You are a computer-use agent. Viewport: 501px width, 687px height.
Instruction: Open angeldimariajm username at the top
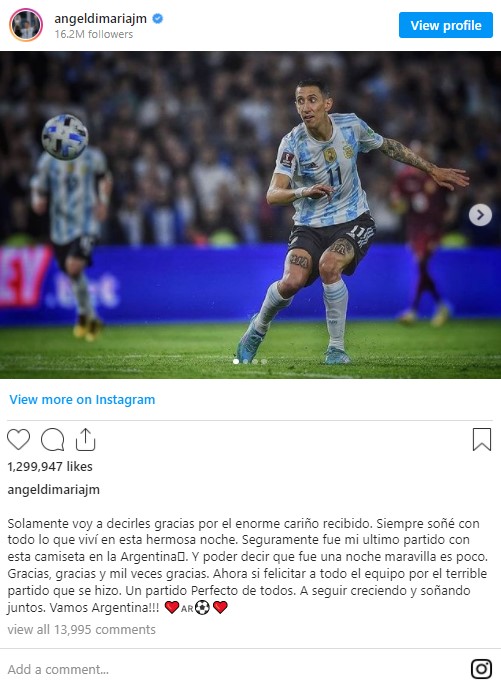pos(100,18)
